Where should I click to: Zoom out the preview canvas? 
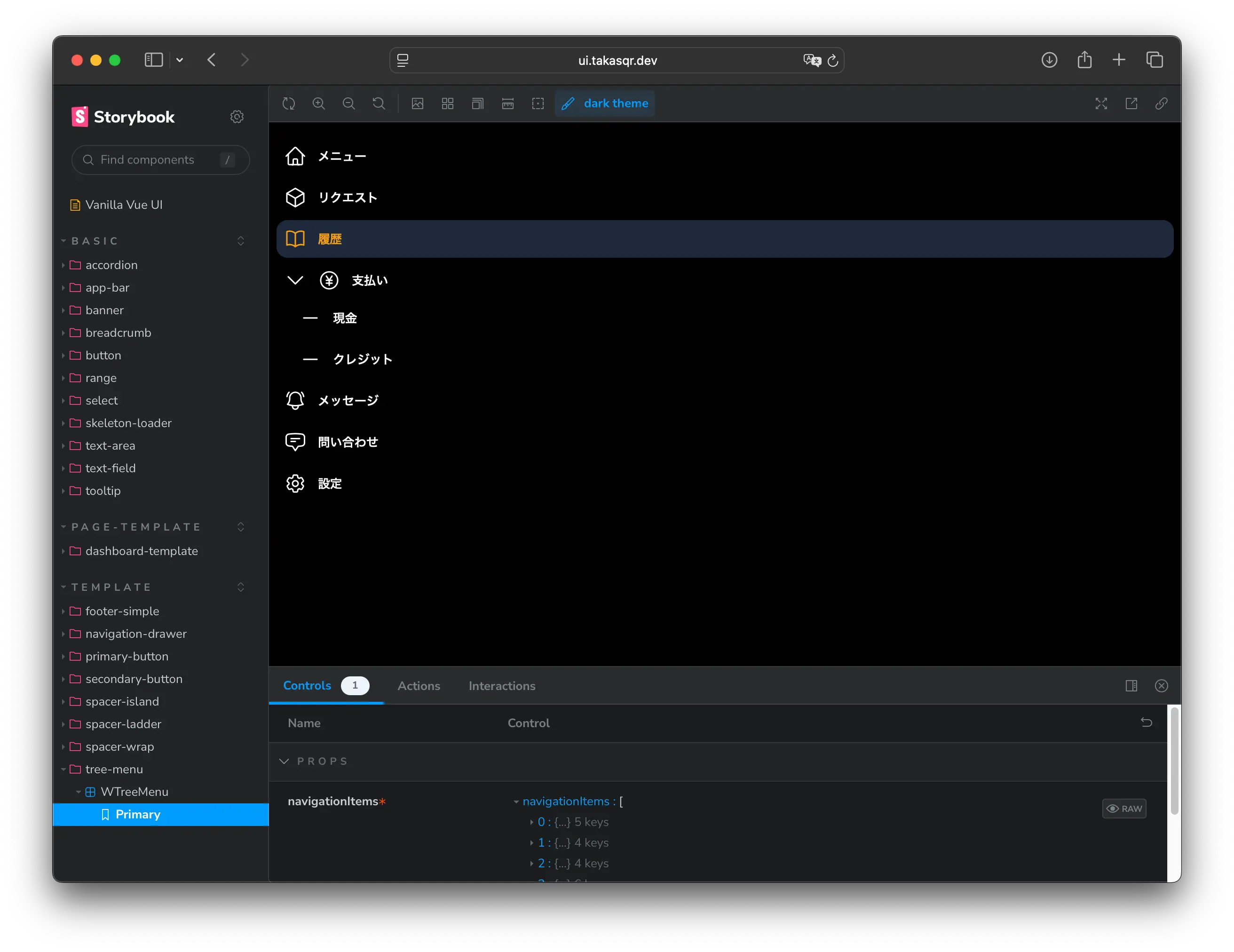point(348,103)
